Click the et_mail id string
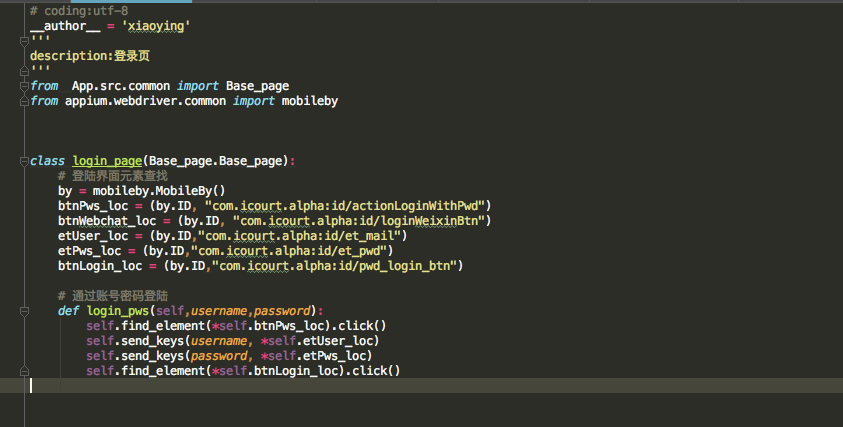This screenshot has height=427, width=843. (x=300, y=236)
